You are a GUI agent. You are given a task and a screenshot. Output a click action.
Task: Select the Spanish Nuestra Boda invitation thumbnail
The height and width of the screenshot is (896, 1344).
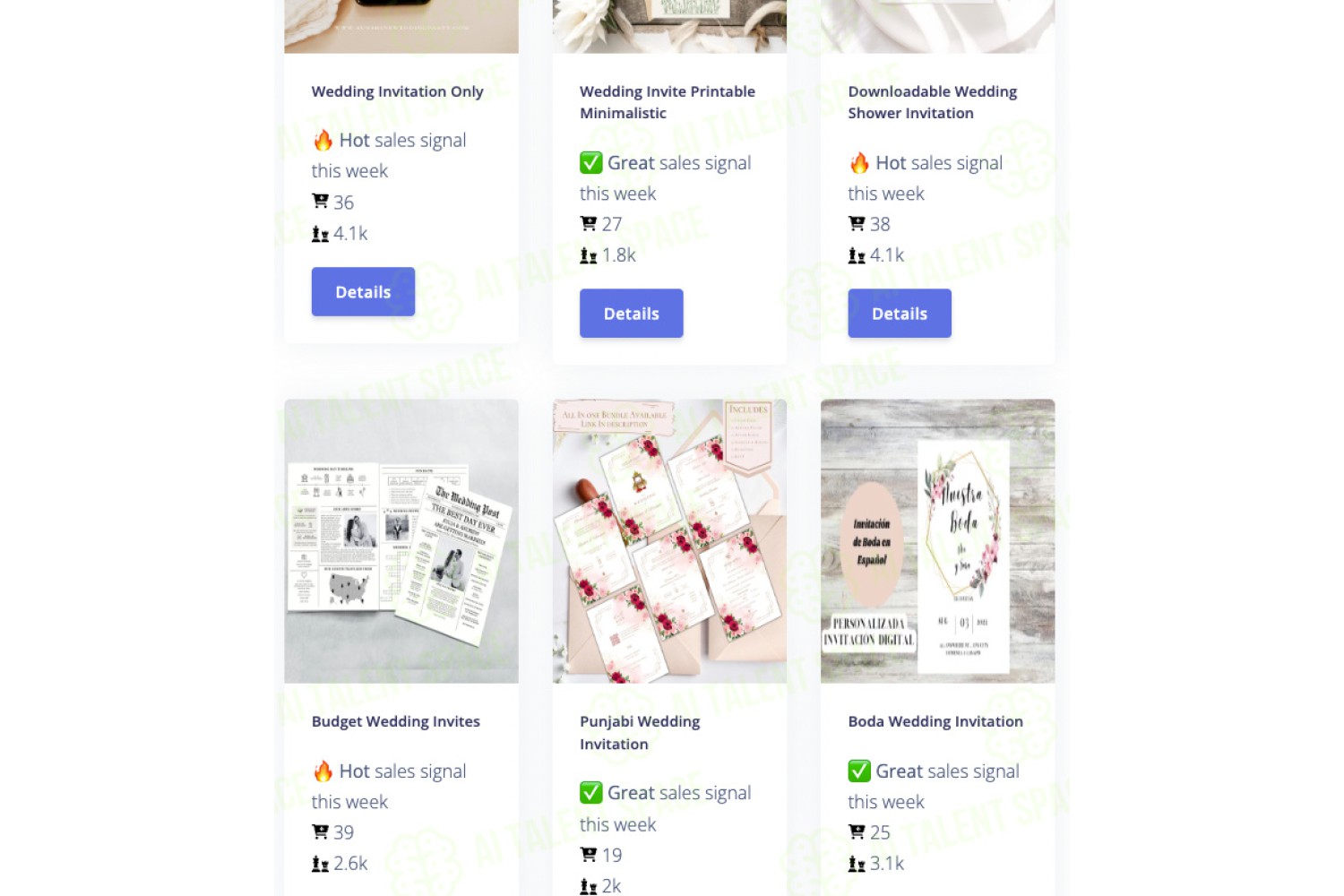click(x=937, y=541)
